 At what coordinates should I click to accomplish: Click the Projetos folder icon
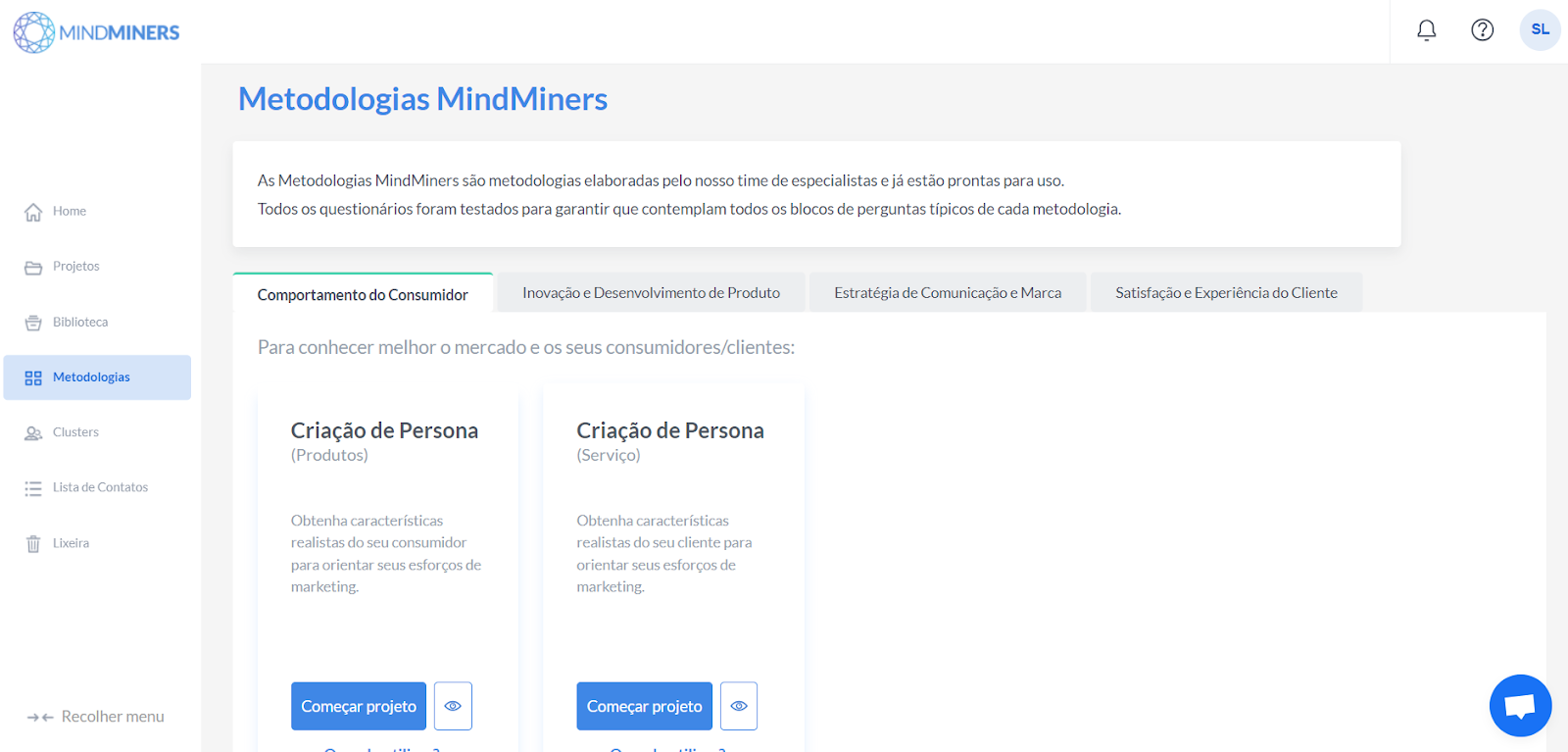(x=33, y=268)
